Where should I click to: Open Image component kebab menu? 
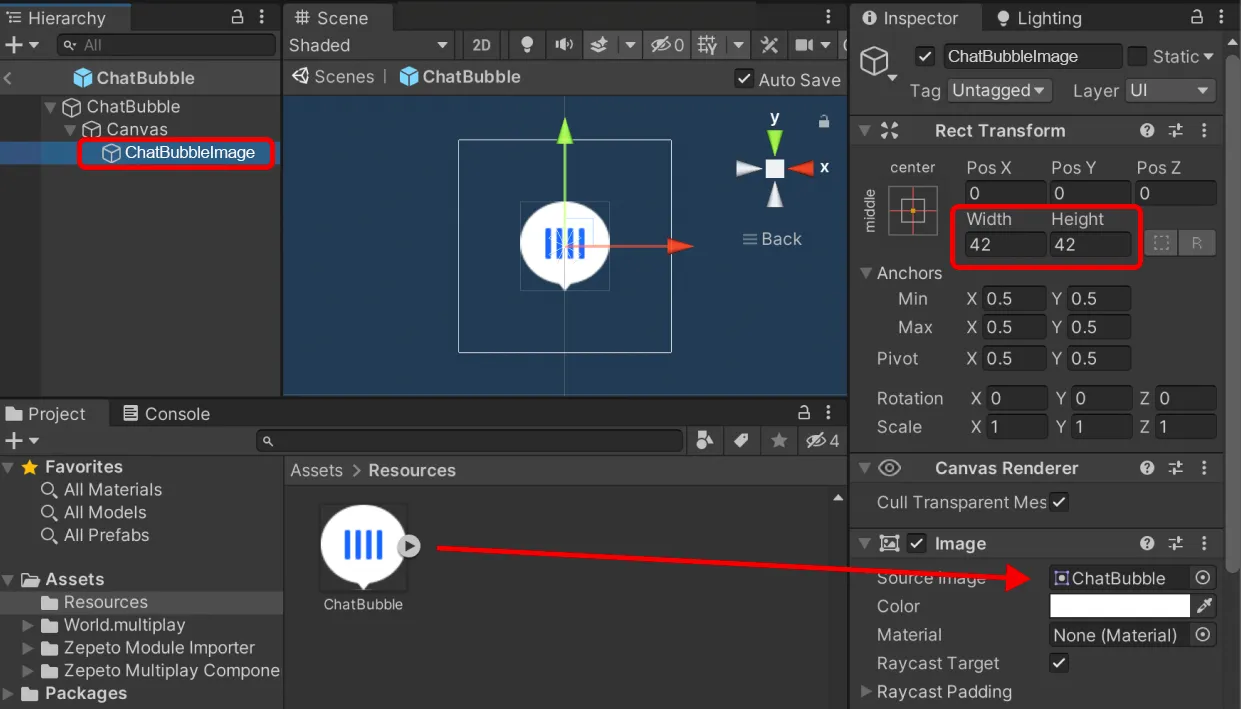(x=1204, y=544)
